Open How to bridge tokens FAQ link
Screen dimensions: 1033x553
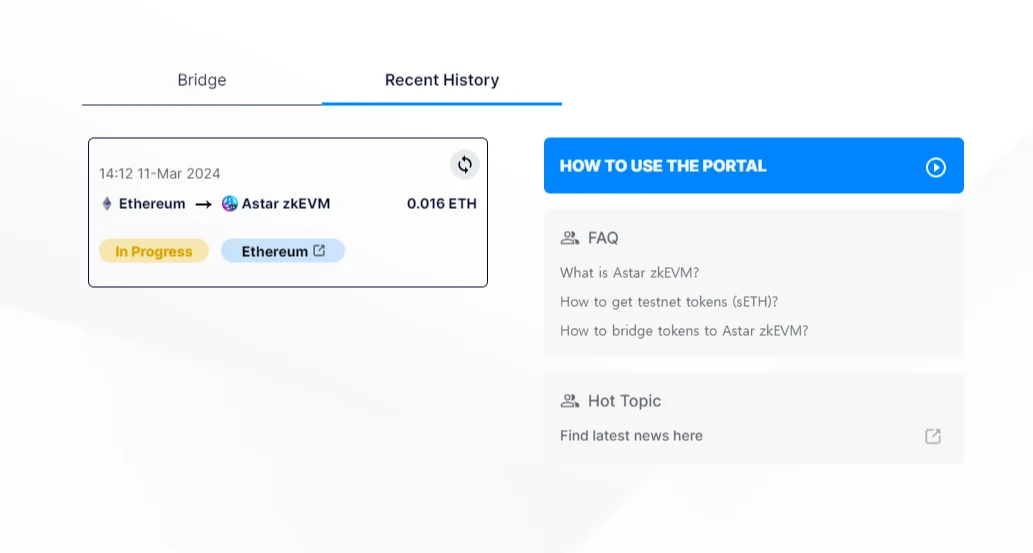pos(684,331)
